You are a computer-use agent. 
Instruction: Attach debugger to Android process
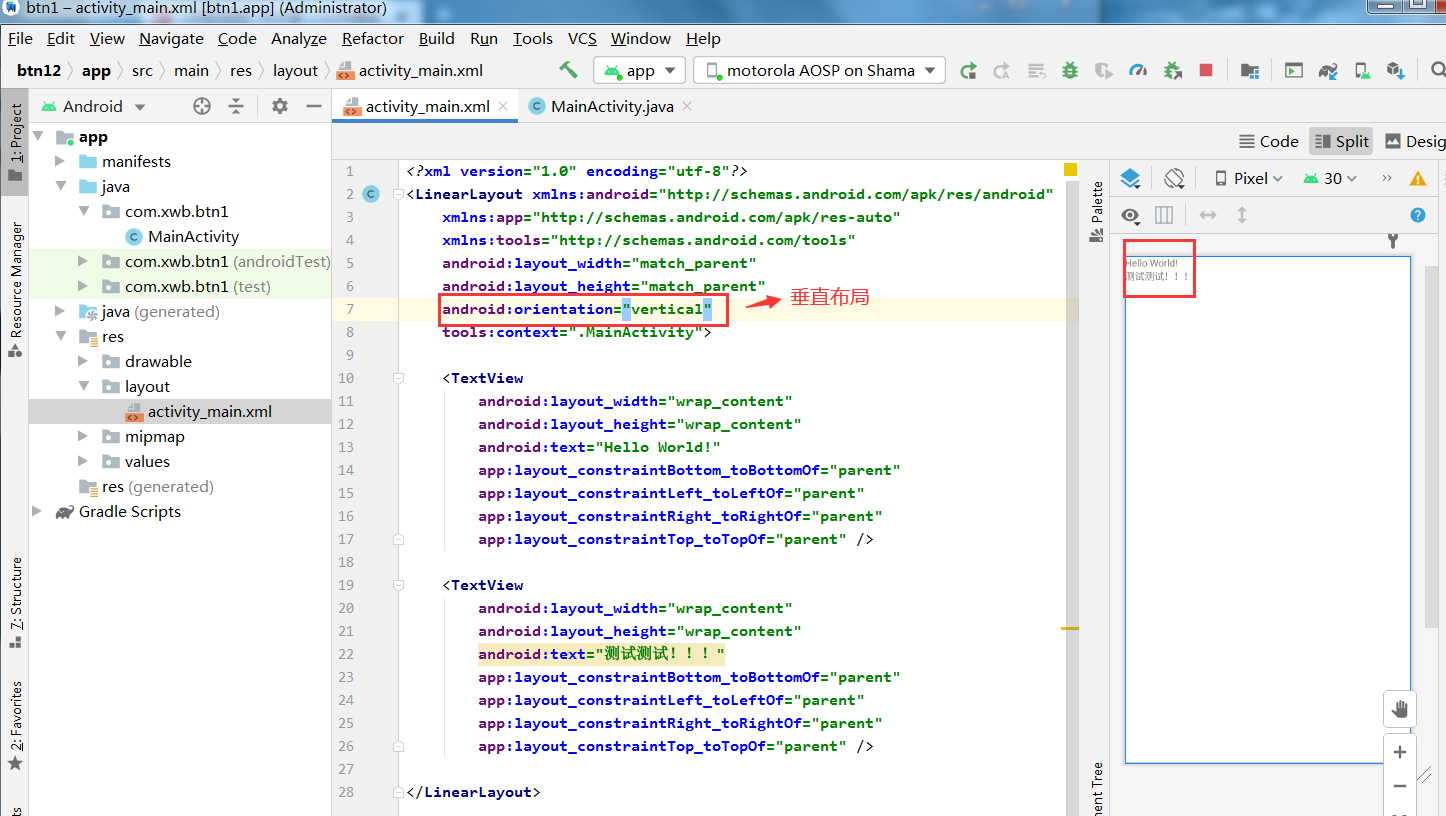coord(1172,70)
